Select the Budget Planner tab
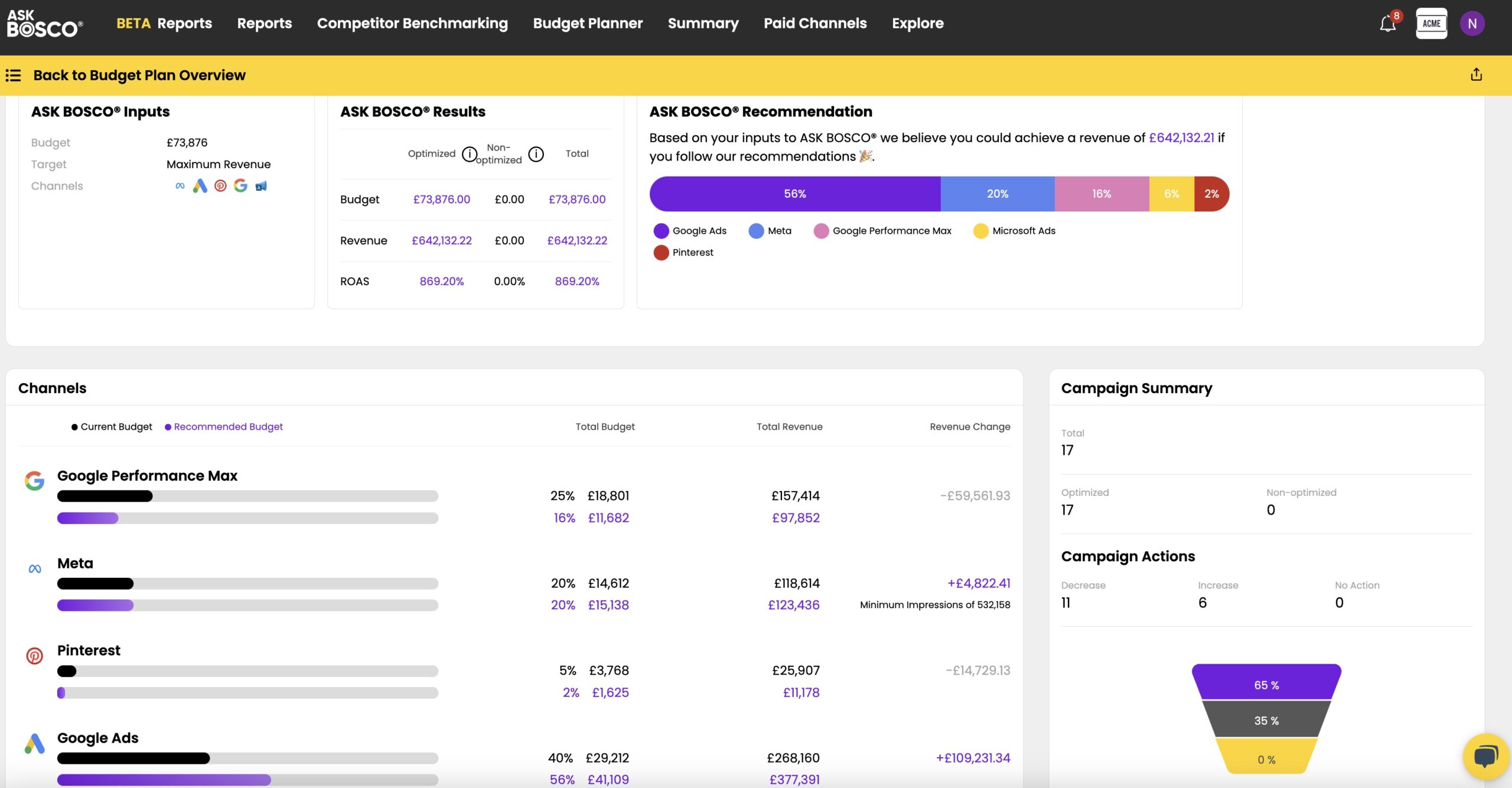The width and height of the screenshot is (1512, 788). click(x=587, y=22)
